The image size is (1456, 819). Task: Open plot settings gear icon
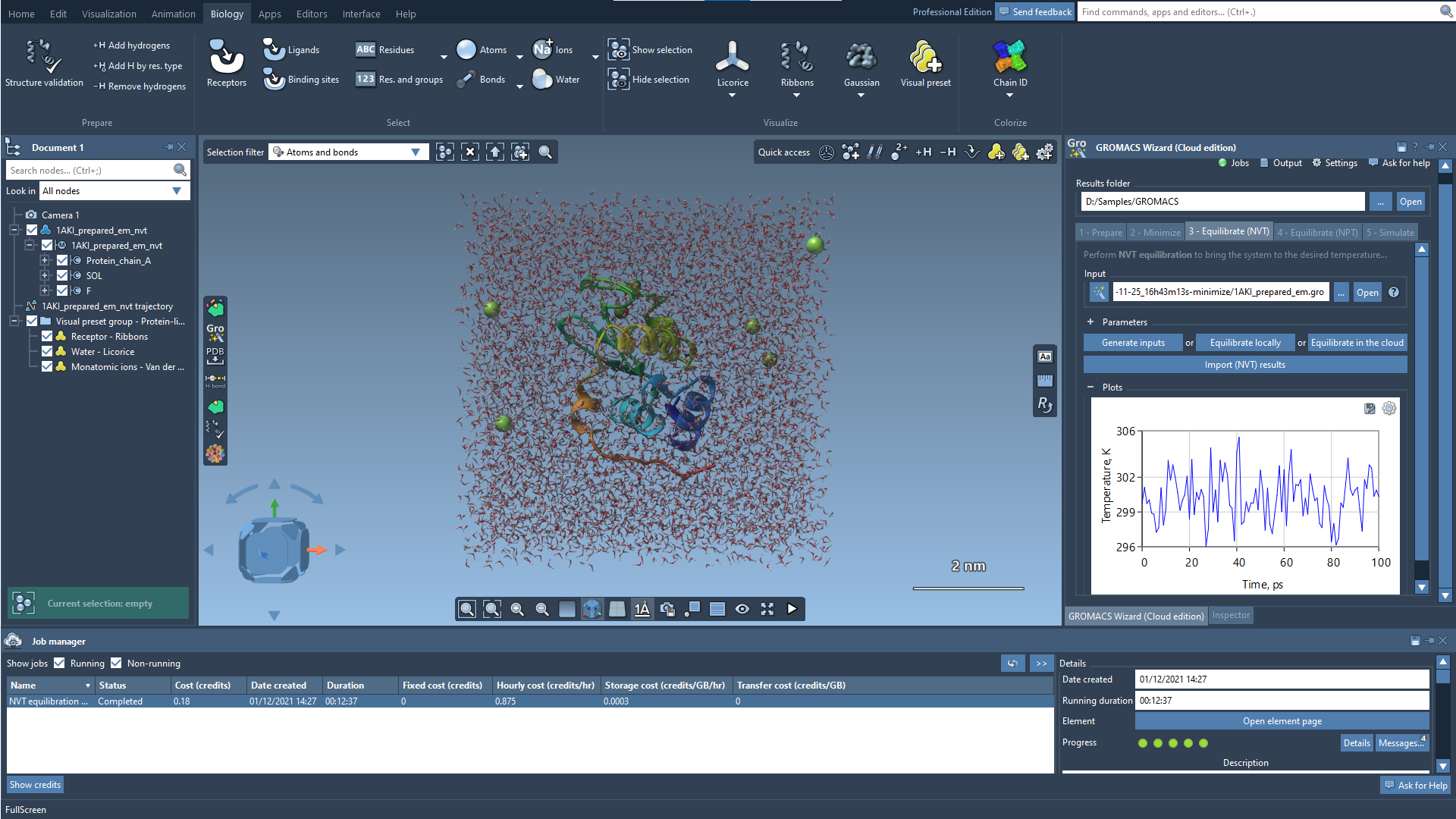[x=1389, y=409]
